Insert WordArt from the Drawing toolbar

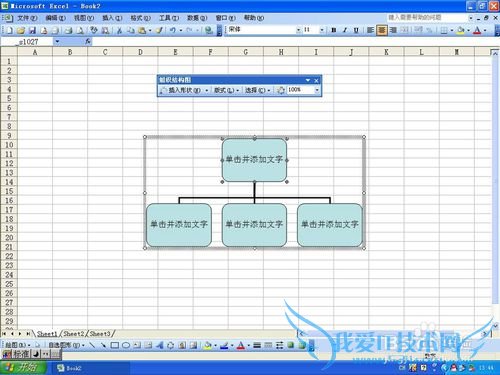159,345
